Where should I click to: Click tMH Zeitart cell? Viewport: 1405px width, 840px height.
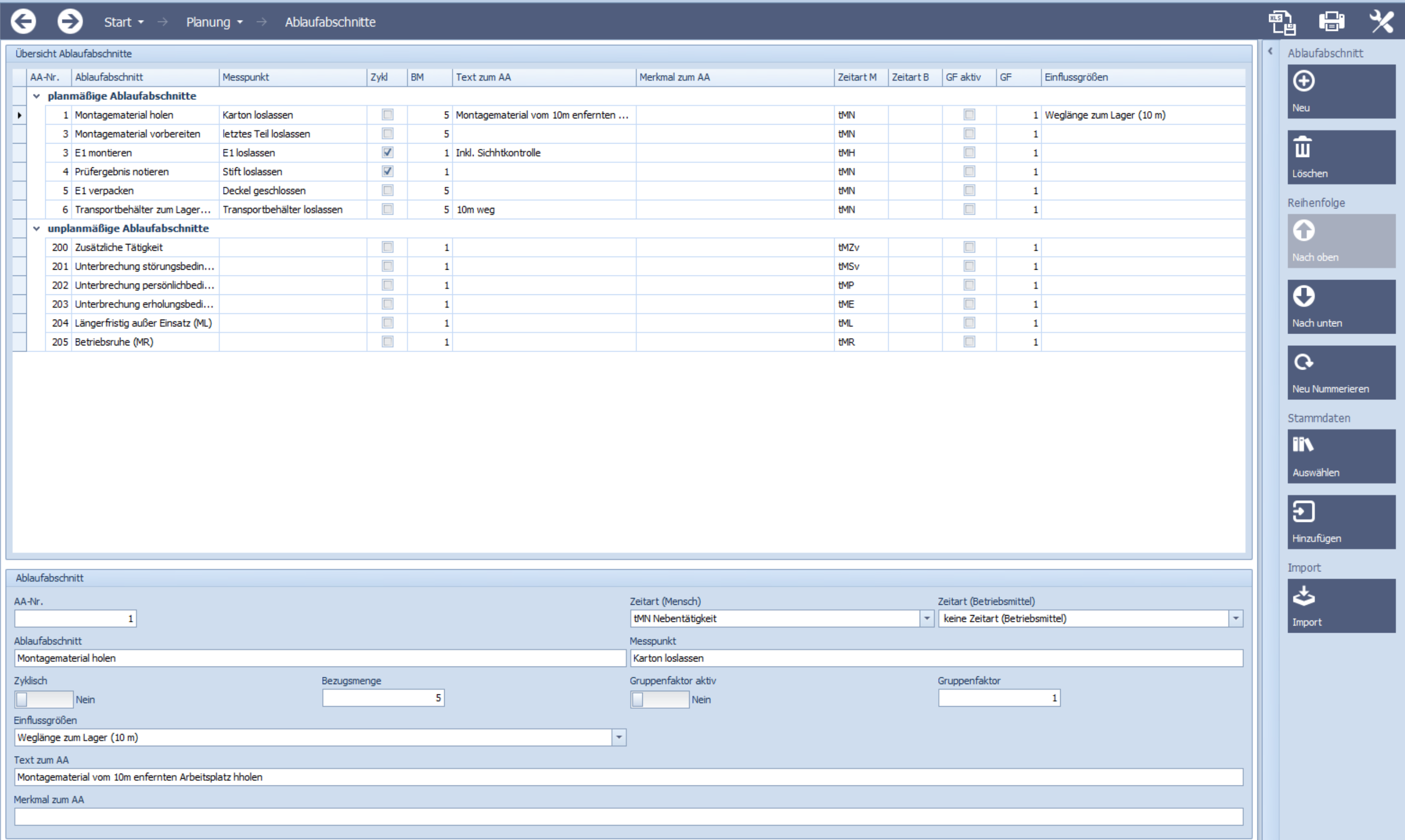[861, 153]
